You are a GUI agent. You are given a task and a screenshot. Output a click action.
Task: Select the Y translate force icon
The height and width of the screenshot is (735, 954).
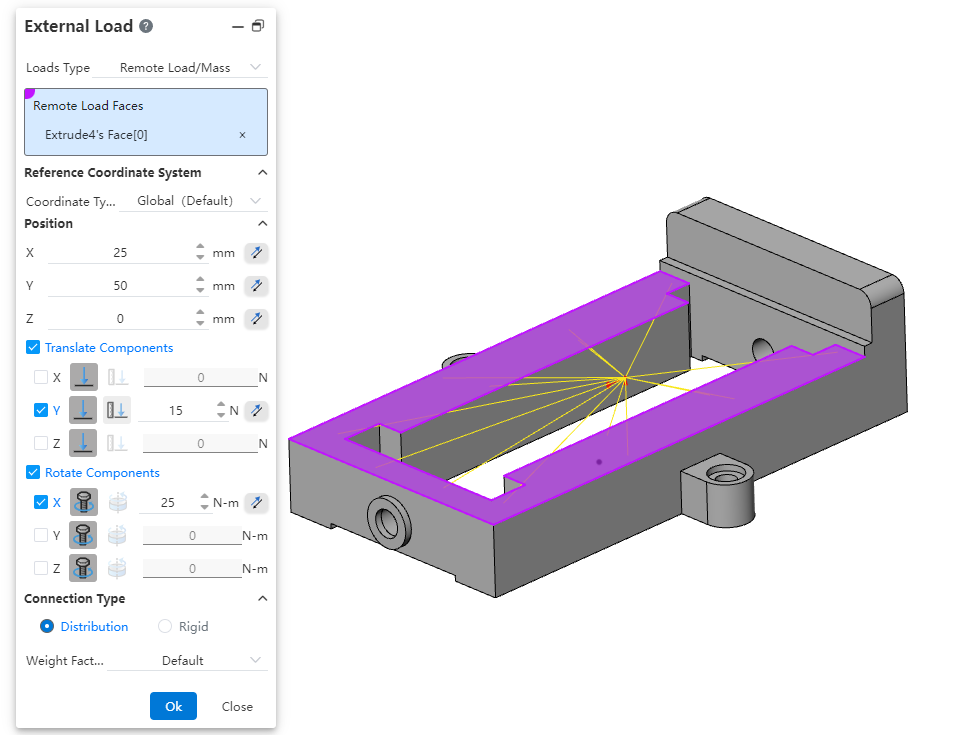pyautogui.click(x=83, y=410)
